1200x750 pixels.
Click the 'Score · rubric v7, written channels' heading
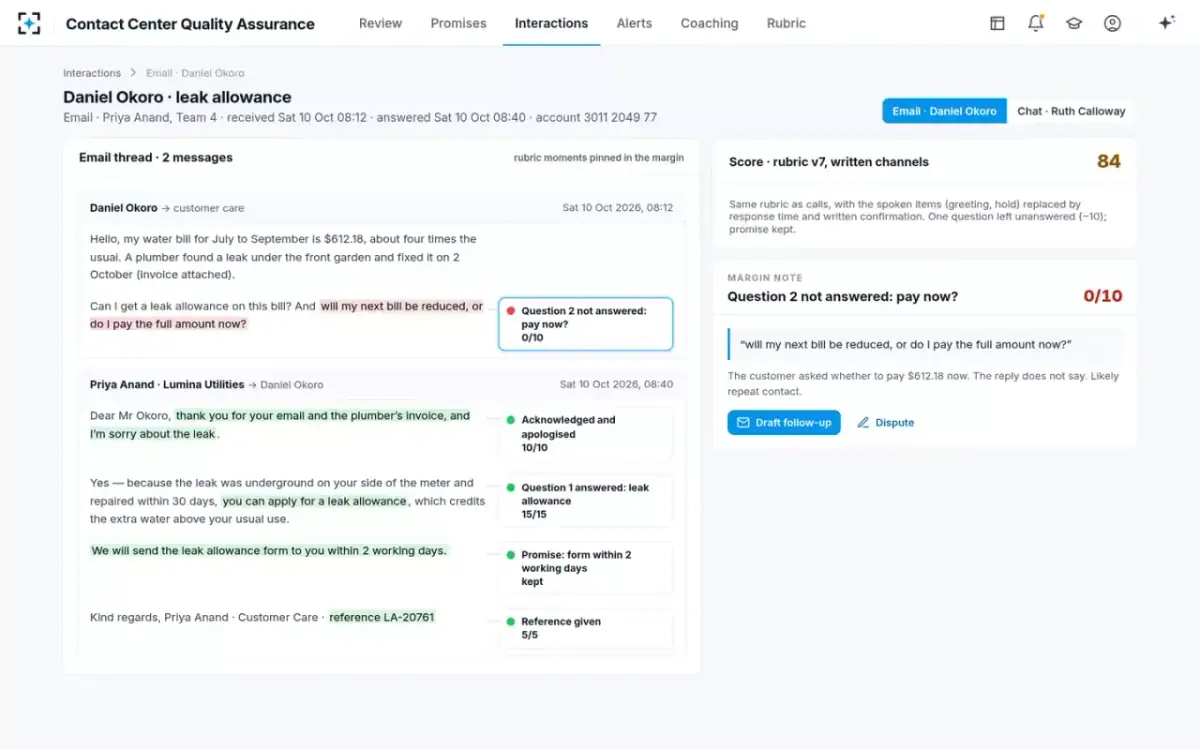coord(829,161)
